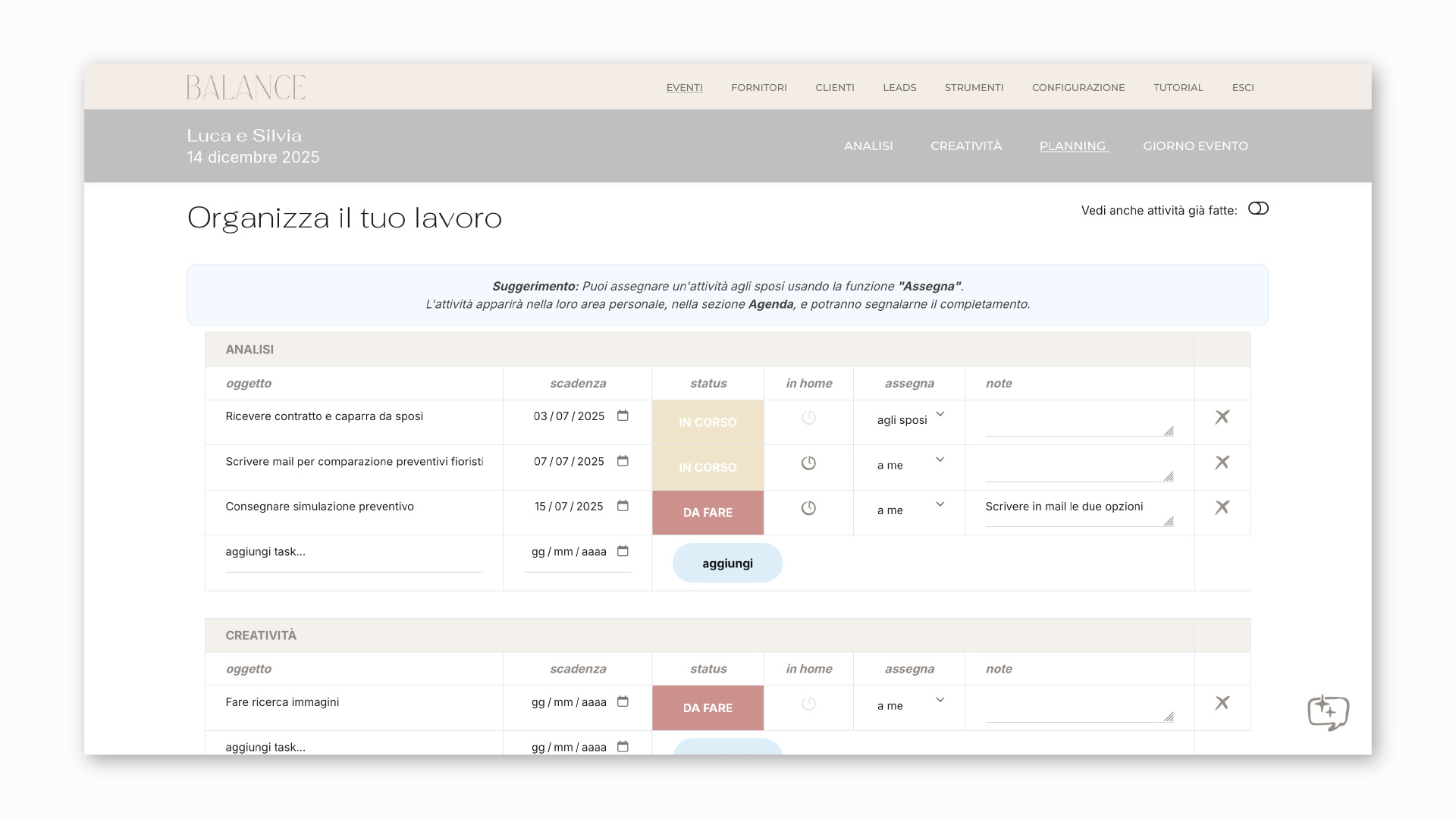Delete the 'Scrivere mail per comparazione' task

pos(1222,463)
